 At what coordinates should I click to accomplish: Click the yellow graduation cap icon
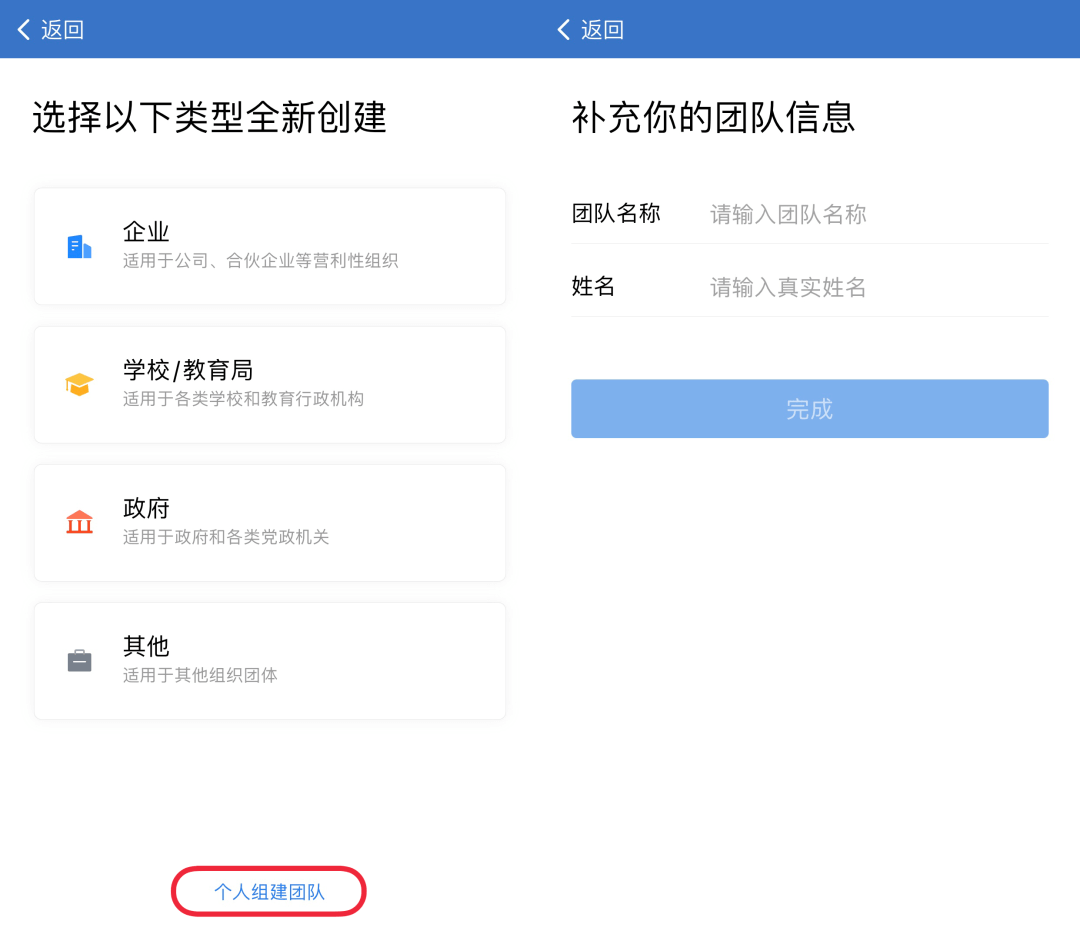(79, 384)
